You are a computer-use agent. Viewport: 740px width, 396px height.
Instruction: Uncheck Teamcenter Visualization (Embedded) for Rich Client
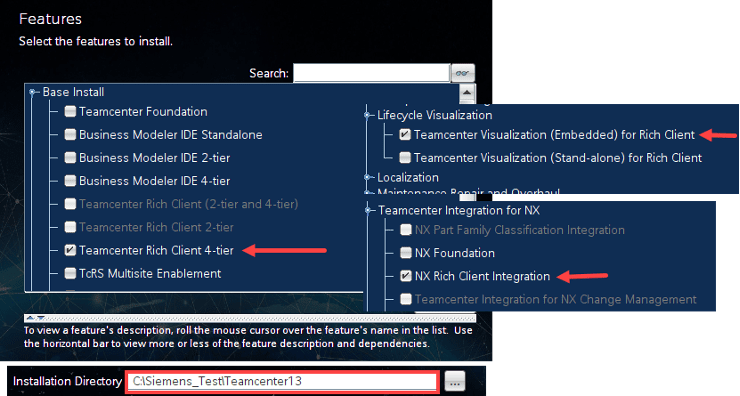pos(405,135)
